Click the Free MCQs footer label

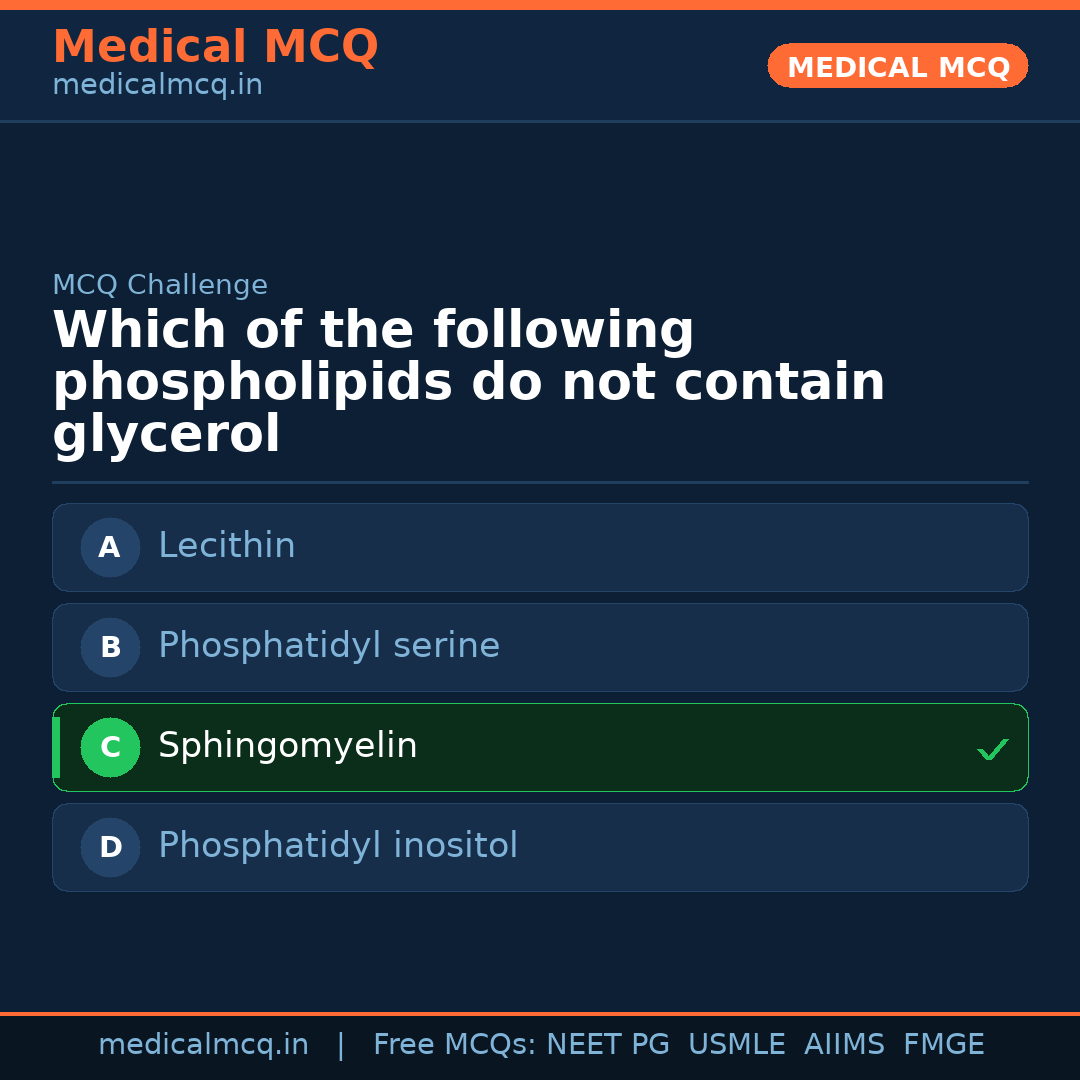[454, 1045]
